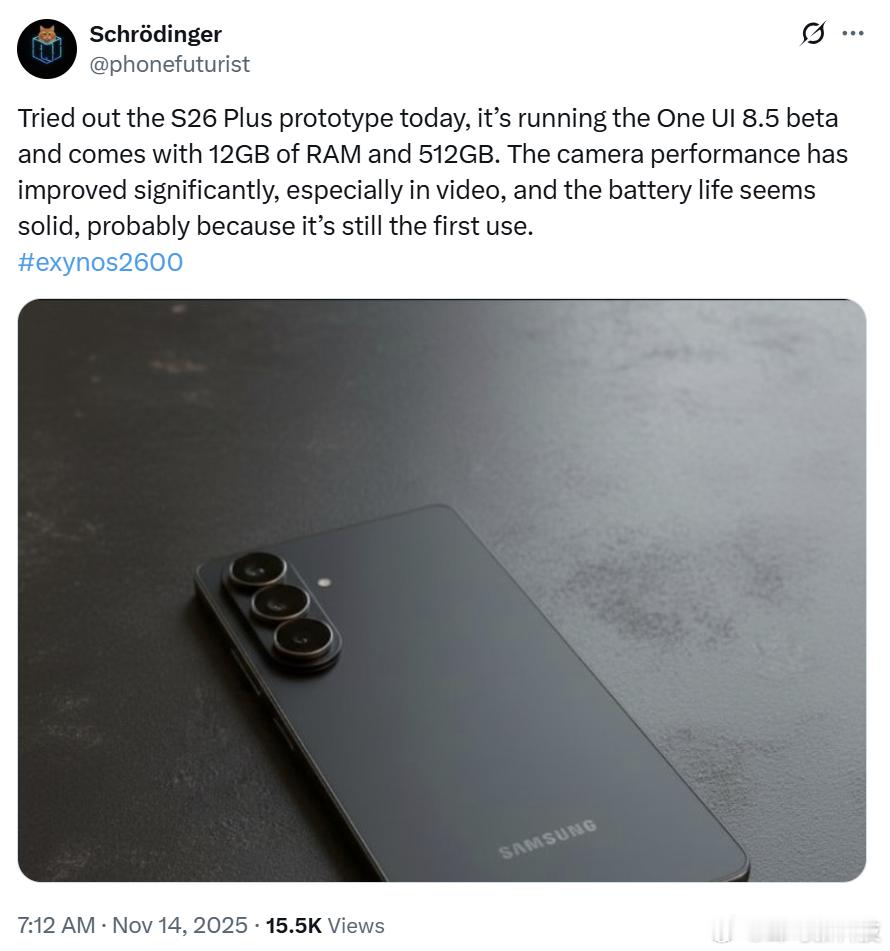Click the cat-in-box profile avatar
The image size is (890, 951).
[x=47, y=49]
